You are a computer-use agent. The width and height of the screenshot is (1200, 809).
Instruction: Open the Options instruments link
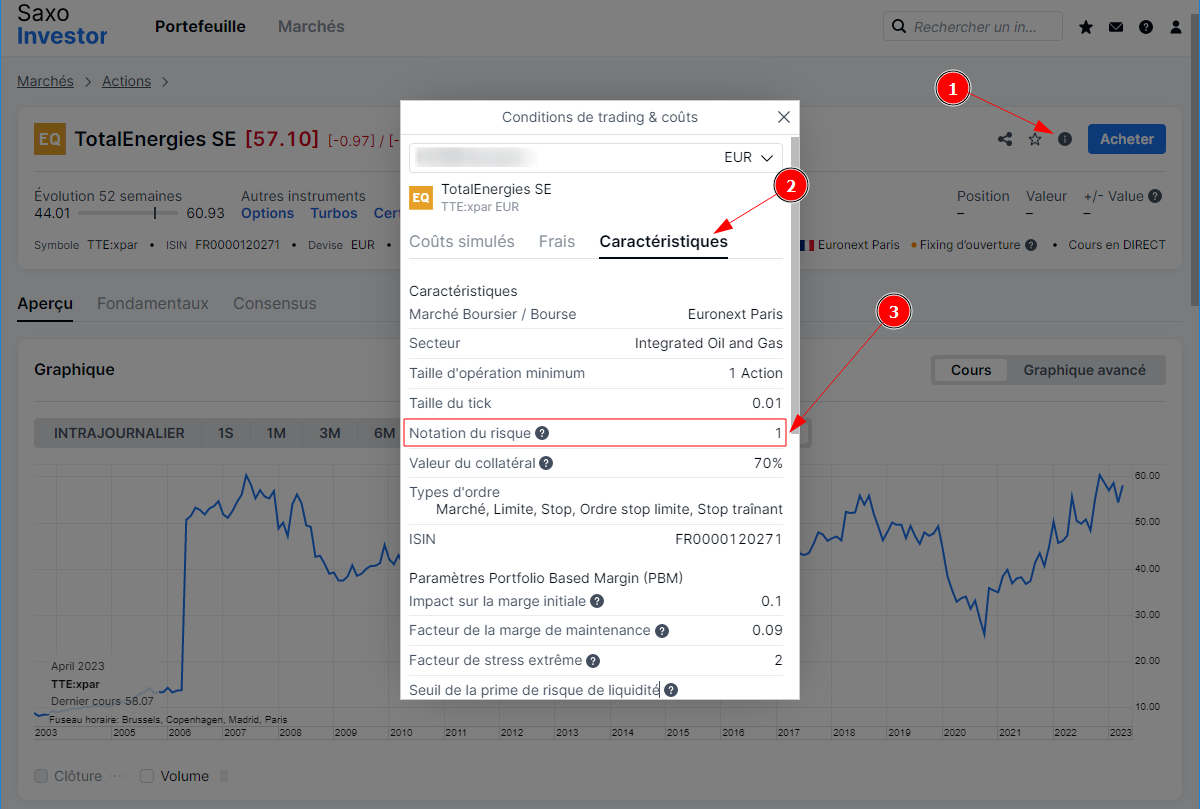click(x=268, y=213)
